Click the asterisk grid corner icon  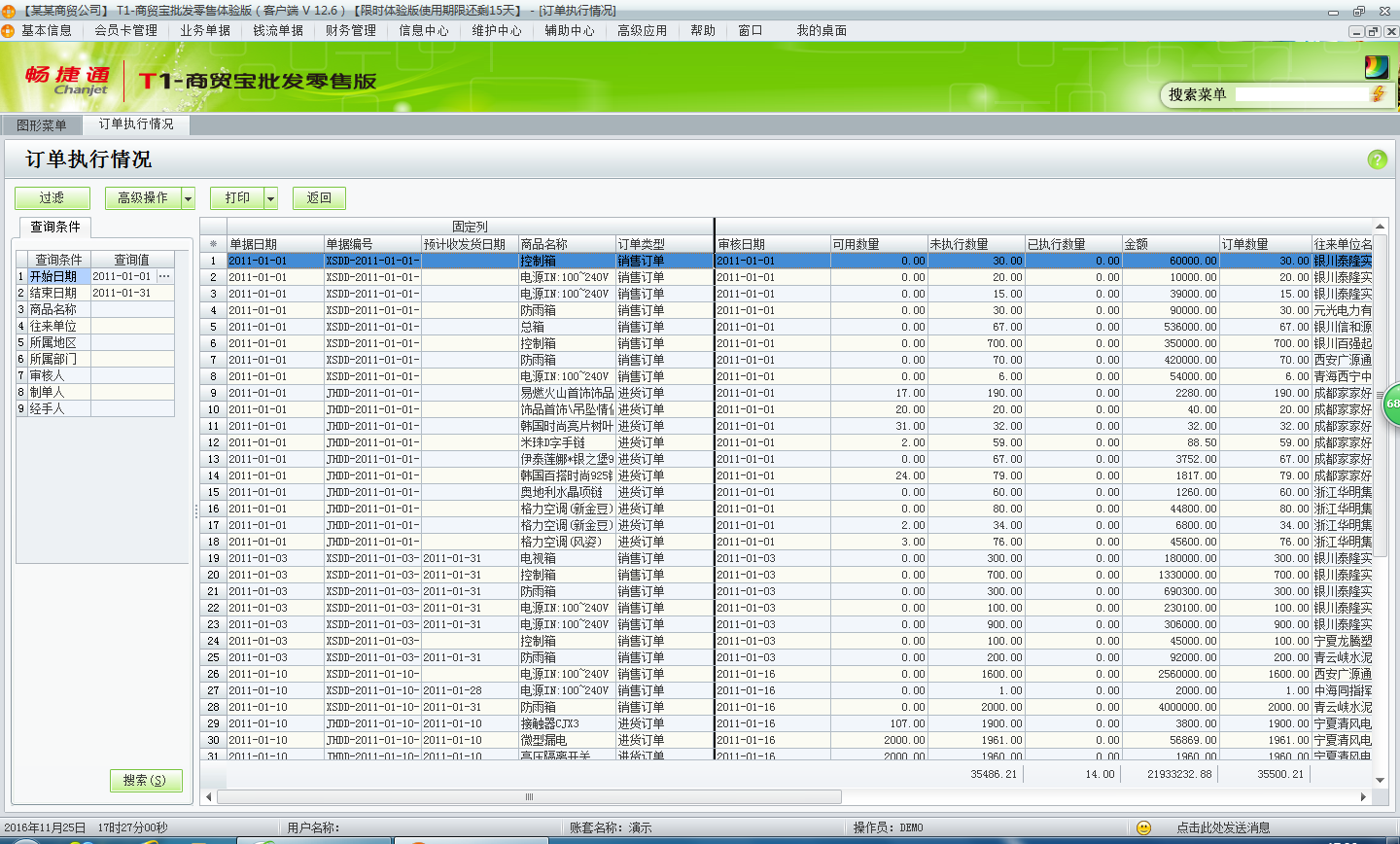pyautogui.click(x=213, y=244)
